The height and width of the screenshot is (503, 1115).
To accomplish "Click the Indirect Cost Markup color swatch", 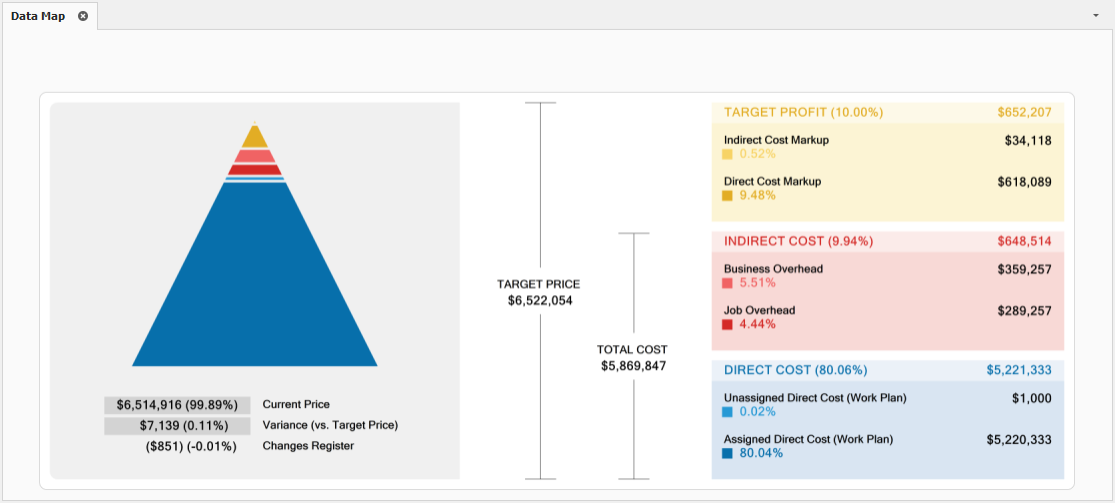I will (727, 155).
